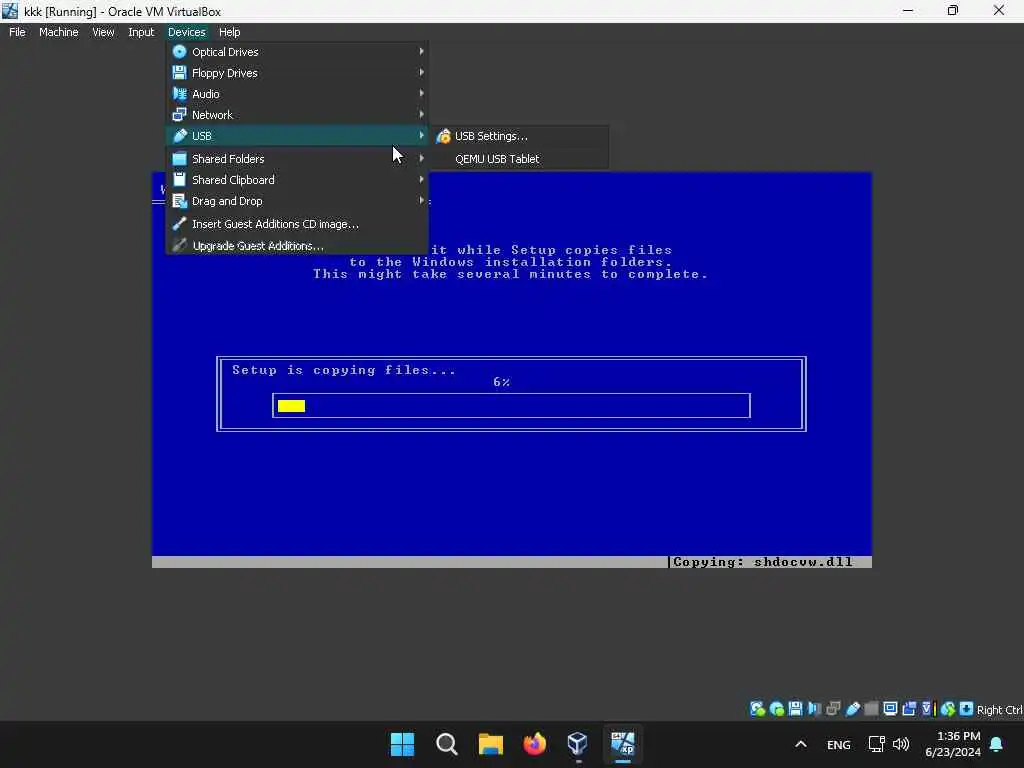The height and width of the screenshot is (768, 1024).
Task: Expand Audio submenu arrow
Action: [421, 93]
